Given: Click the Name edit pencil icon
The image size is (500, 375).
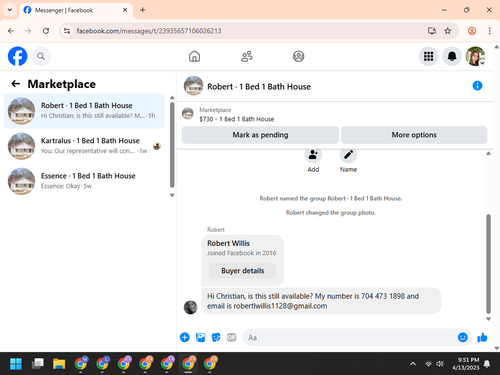Looking at the screenshot, I should [x=348, y=155].
